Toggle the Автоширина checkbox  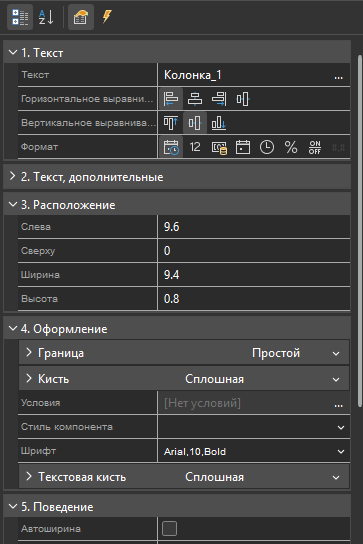pos(169,528)
